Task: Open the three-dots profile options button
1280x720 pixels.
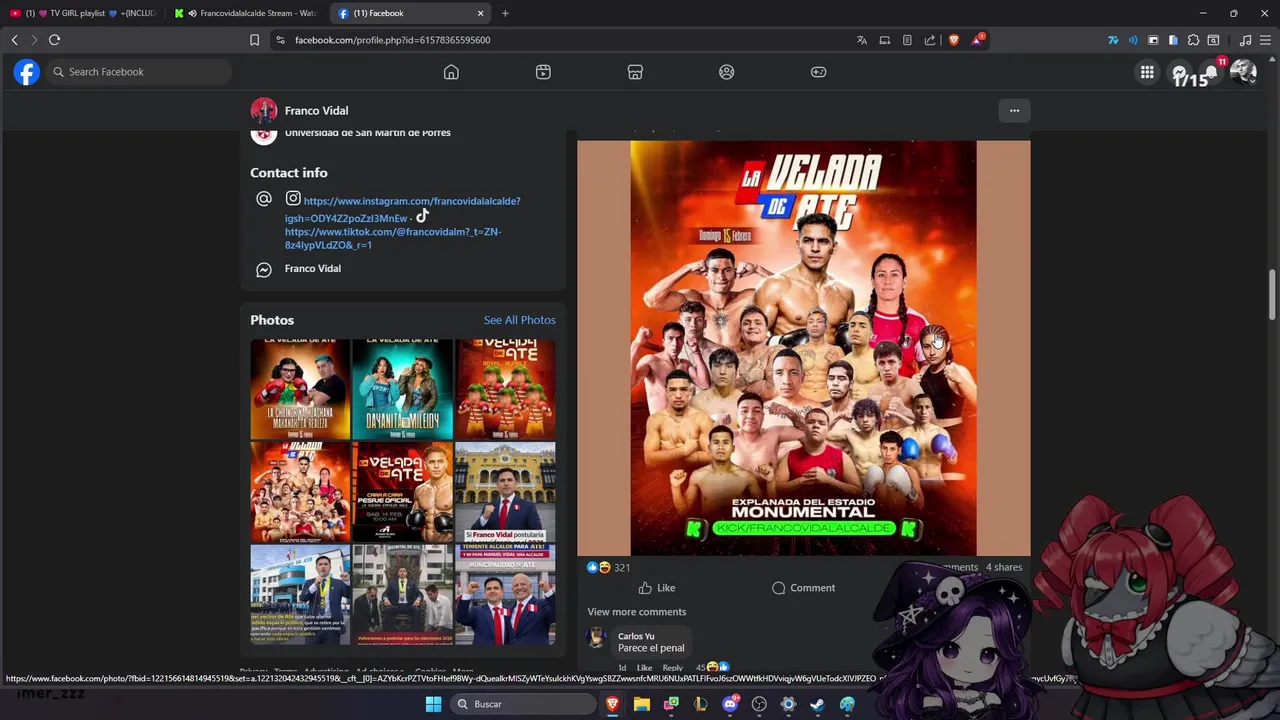Action: point(1014,111)
